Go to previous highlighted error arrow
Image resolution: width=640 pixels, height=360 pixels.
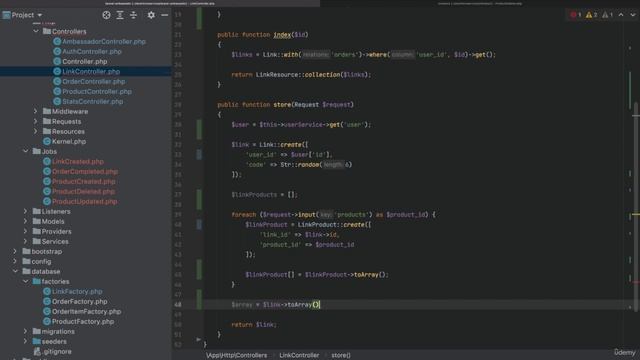click(x=621, y=15)
